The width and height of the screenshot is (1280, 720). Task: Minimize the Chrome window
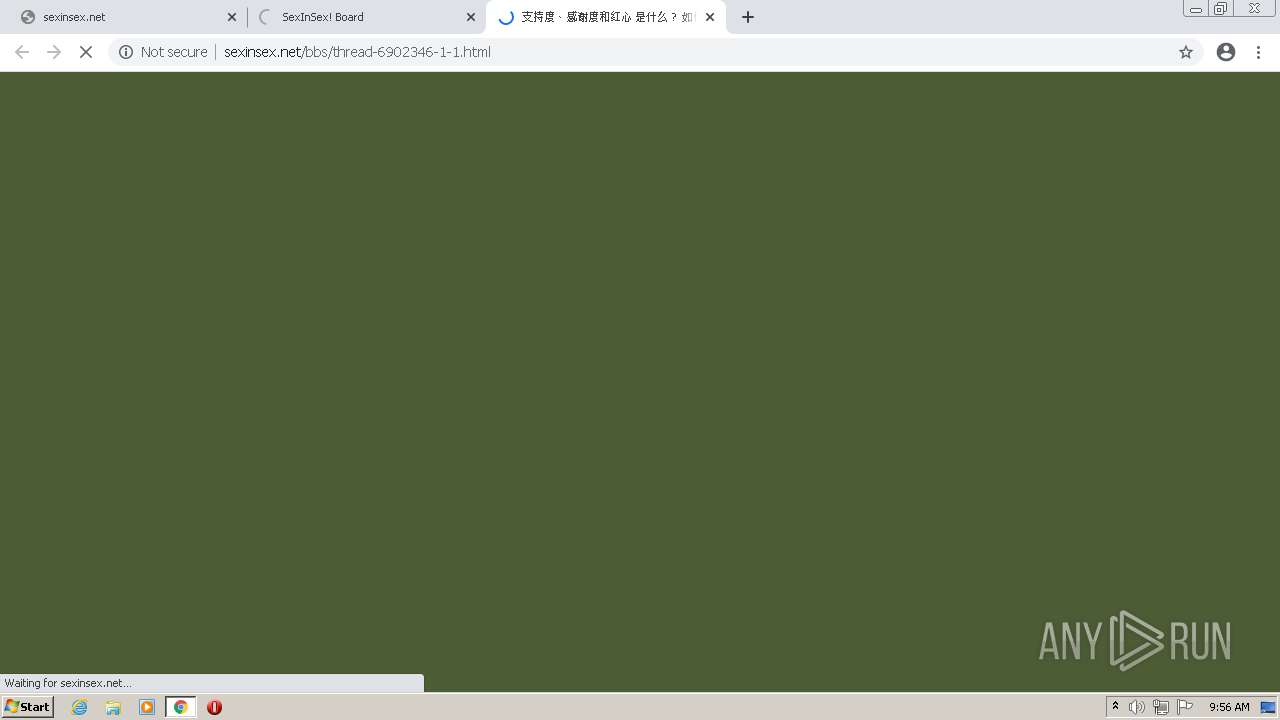pyautogui.click(x=1195, y=9)
